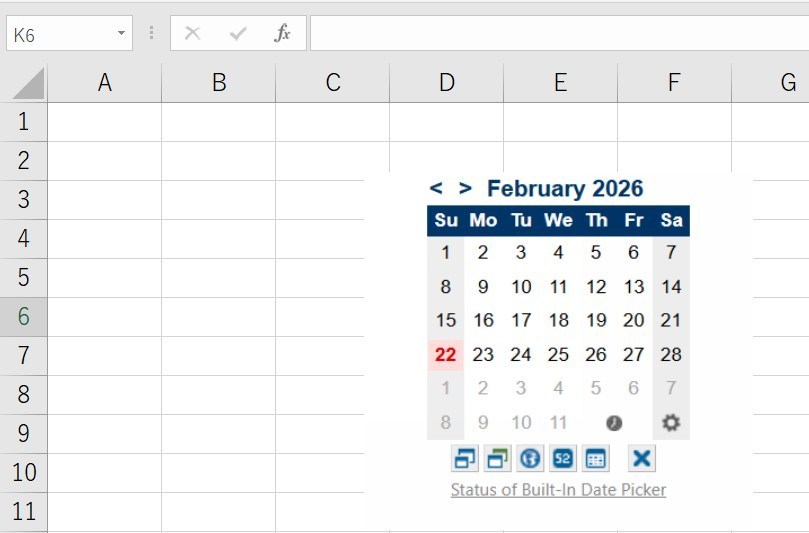Select February 14 in the calendar
Image resolution: width=809 pixels, height=533 pixels.
[671, 287]
